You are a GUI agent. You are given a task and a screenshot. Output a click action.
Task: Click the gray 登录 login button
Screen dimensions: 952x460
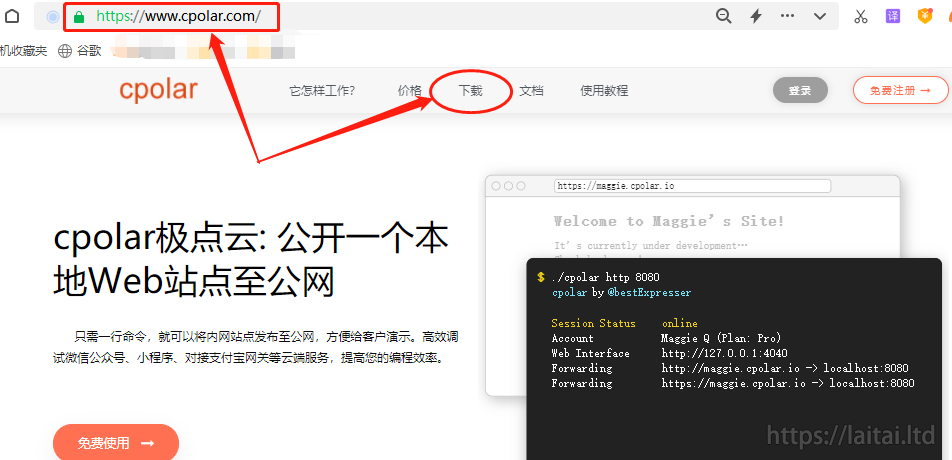point(800,90)
